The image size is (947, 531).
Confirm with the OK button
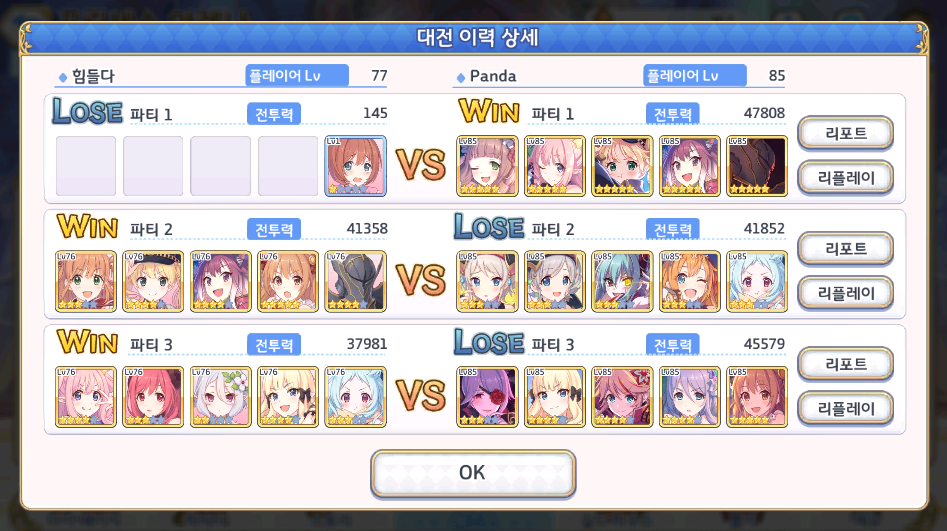pos(473,473)
